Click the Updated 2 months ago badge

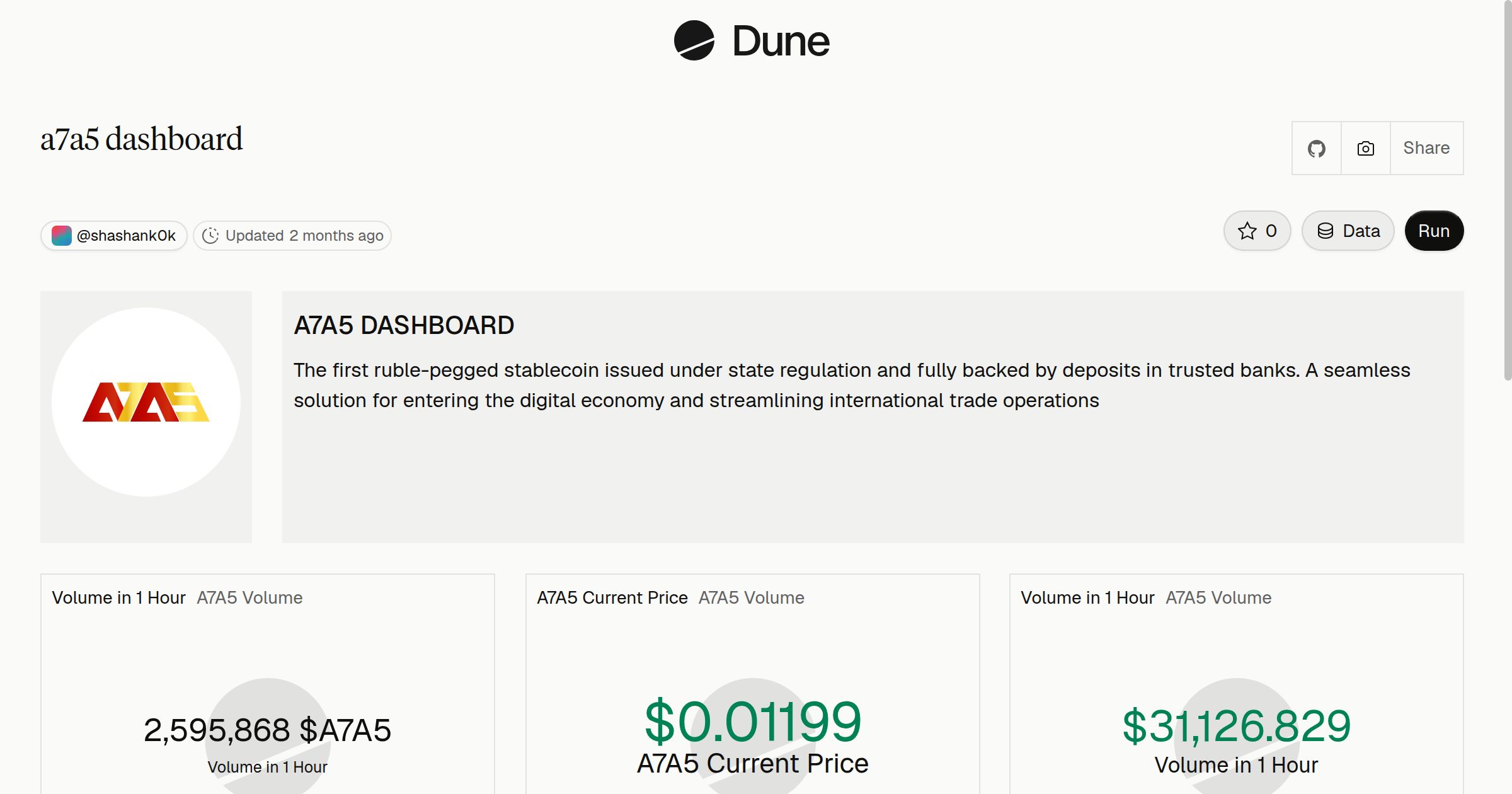pyautogui.click(x=292, y=236)
